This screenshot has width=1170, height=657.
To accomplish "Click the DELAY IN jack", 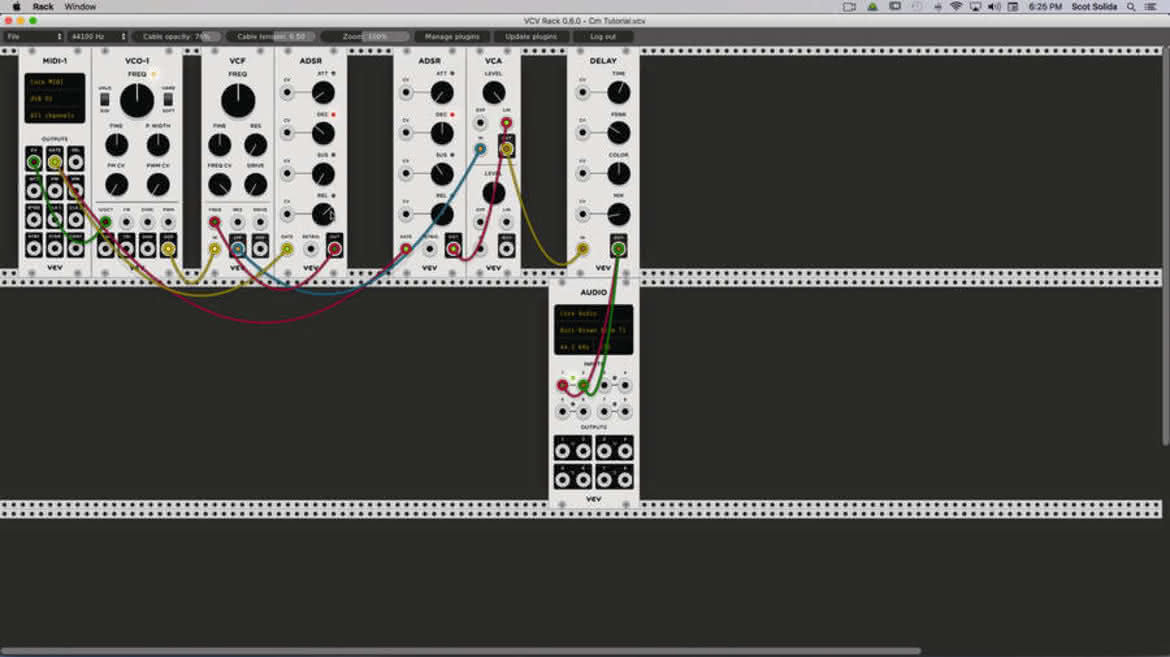I will pos(582,249).
